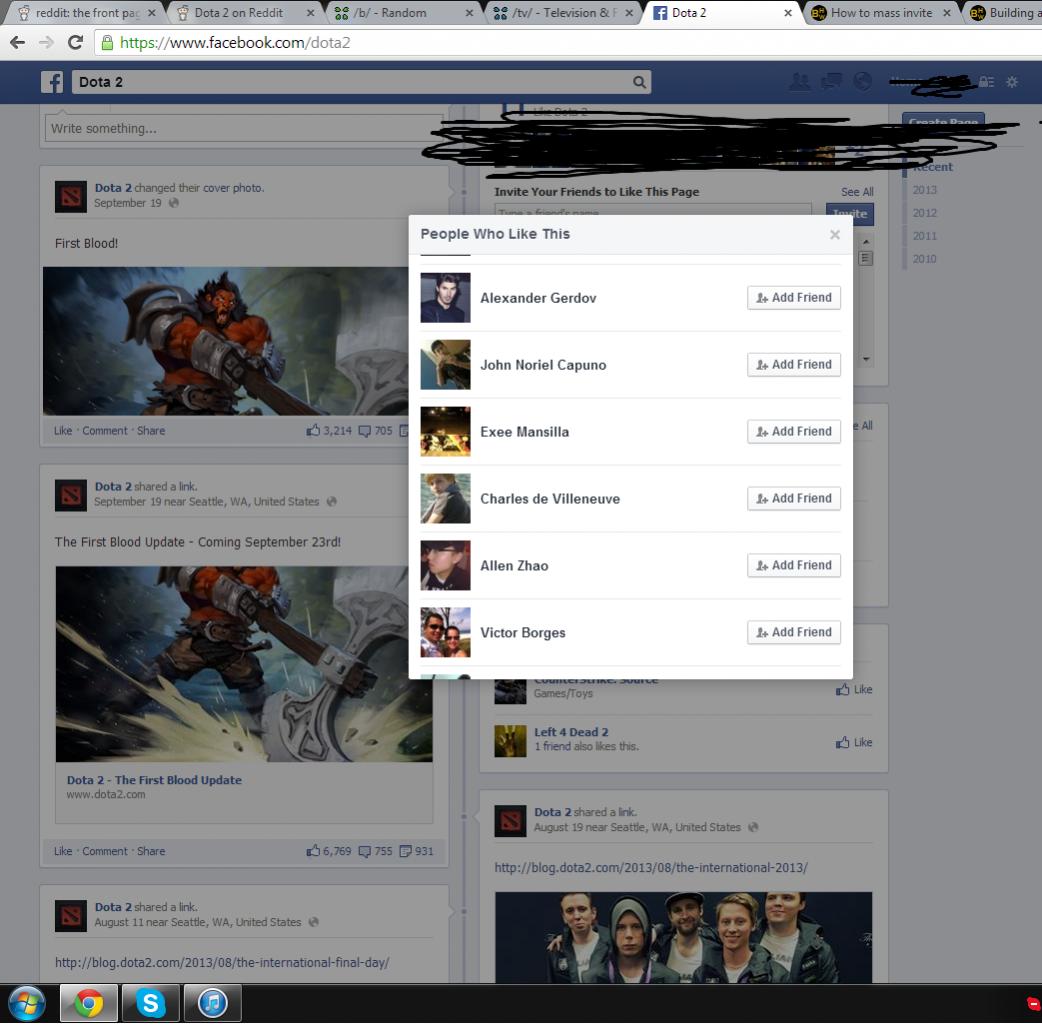The width and height of the screenshot is (1042, 1030).
Task: Click the Write something field
Action: (x=243, y=128)
